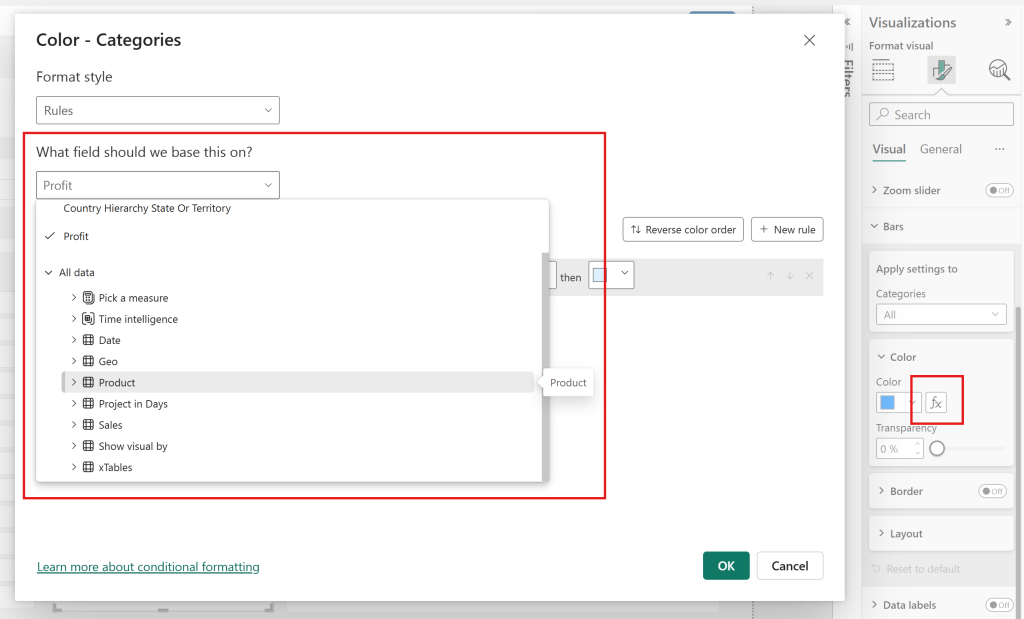The image size is (1024, 619).
Task: Click the Pick a measure calculator icon
Action: pos(88,298)
